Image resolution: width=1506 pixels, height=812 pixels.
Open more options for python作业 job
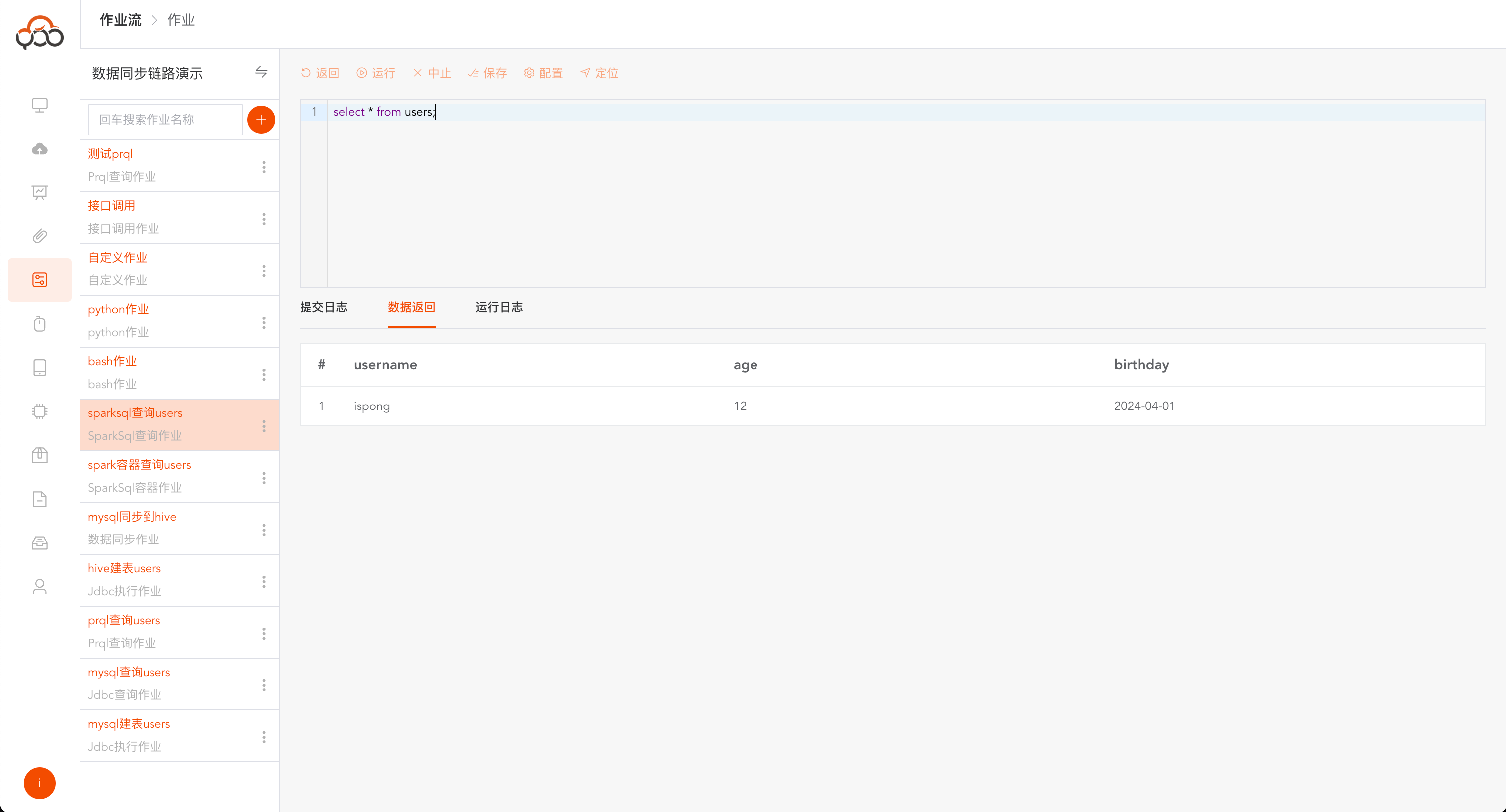(x=264, y=323)
